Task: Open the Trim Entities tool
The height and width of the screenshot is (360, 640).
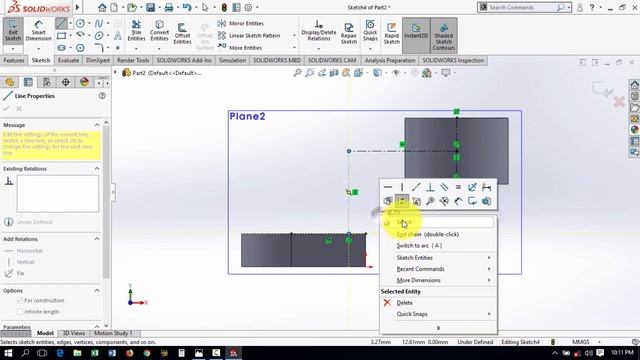Action: (136, 30)
